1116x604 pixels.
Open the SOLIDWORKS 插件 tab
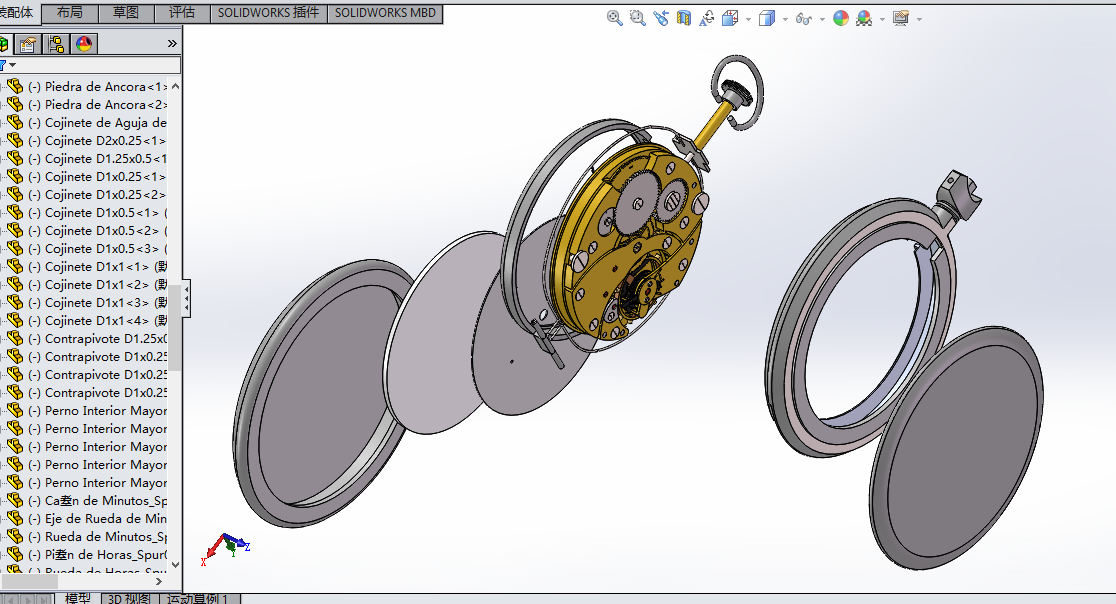click(x=268, y=13)
